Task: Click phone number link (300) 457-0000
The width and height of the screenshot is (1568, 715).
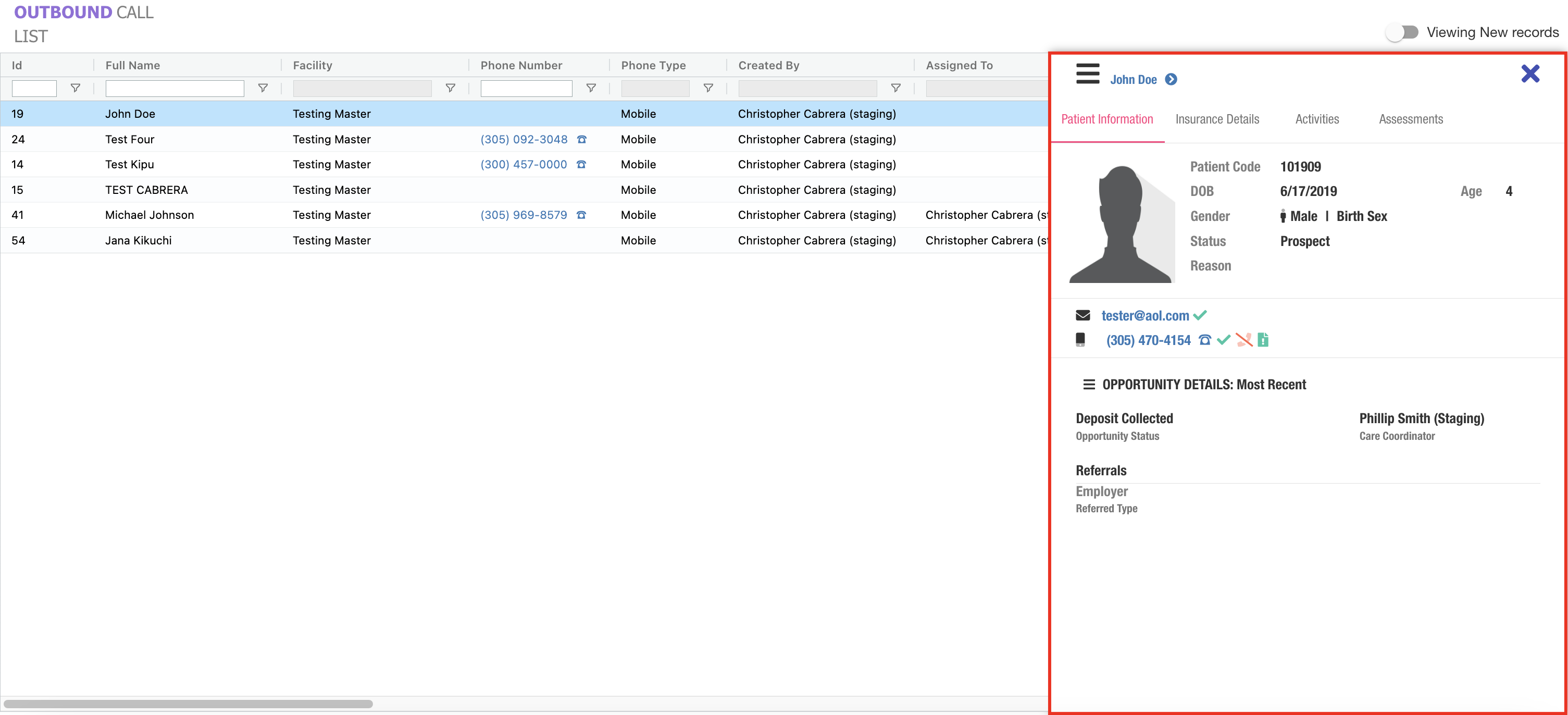Action: pos(524,165)
